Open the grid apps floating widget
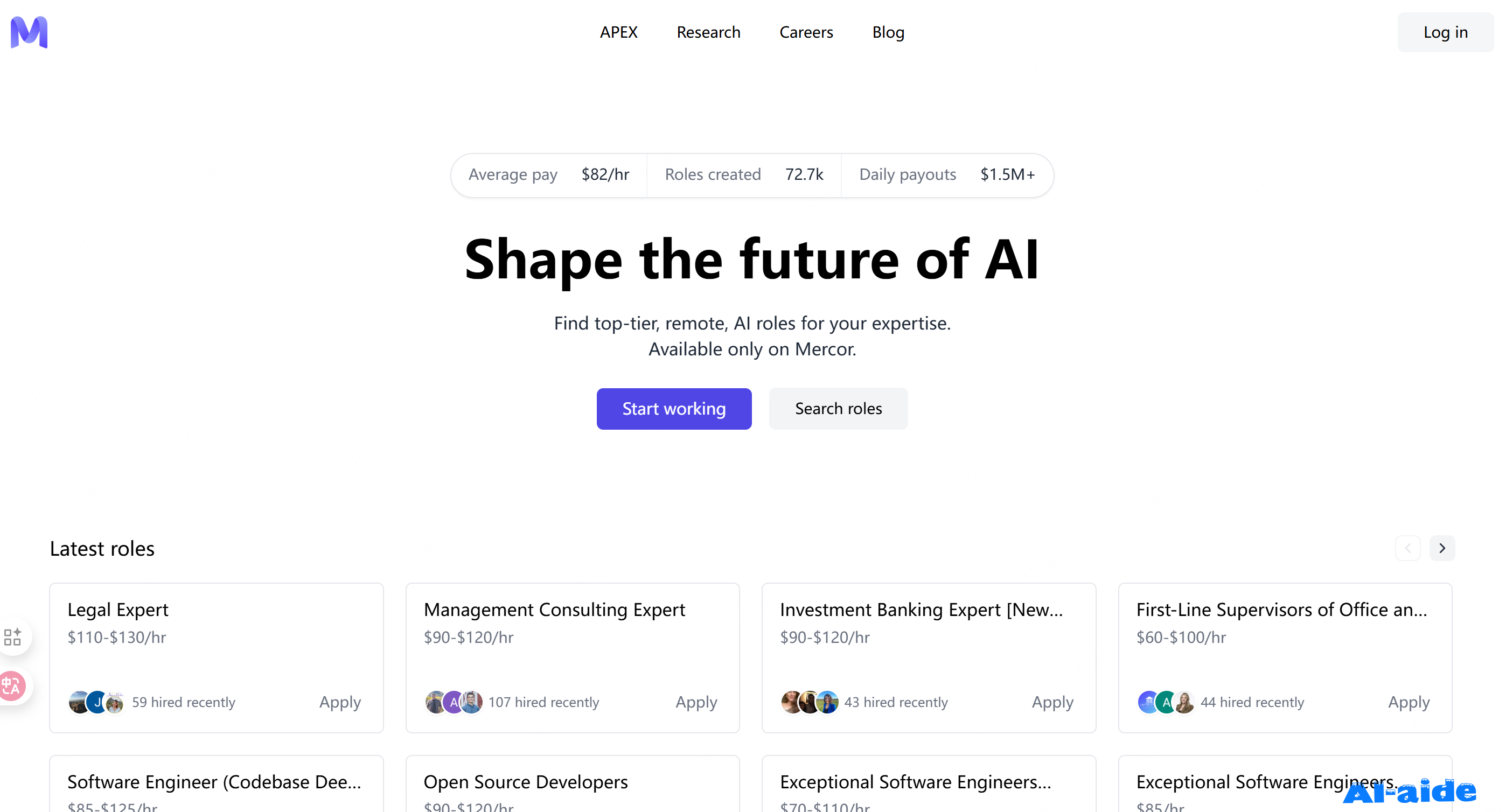Image resolution: width=1506 pixels, height=812 pixels. (x=12, y=636)
